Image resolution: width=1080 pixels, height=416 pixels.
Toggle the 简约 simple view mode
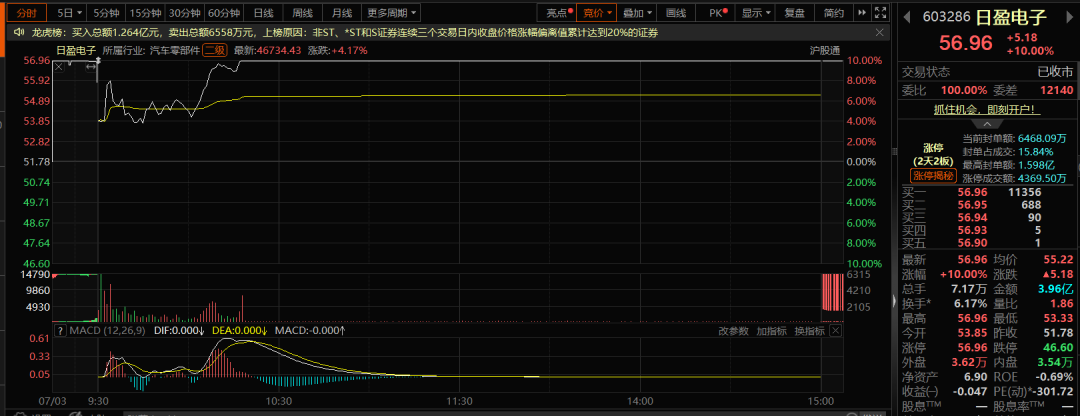[x=833, y=12]
